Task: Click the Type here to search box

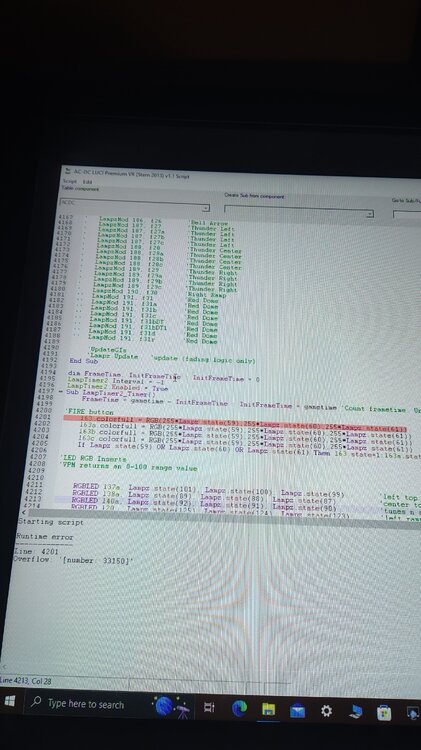Action: pyautogui.click(x=85, y=704)
